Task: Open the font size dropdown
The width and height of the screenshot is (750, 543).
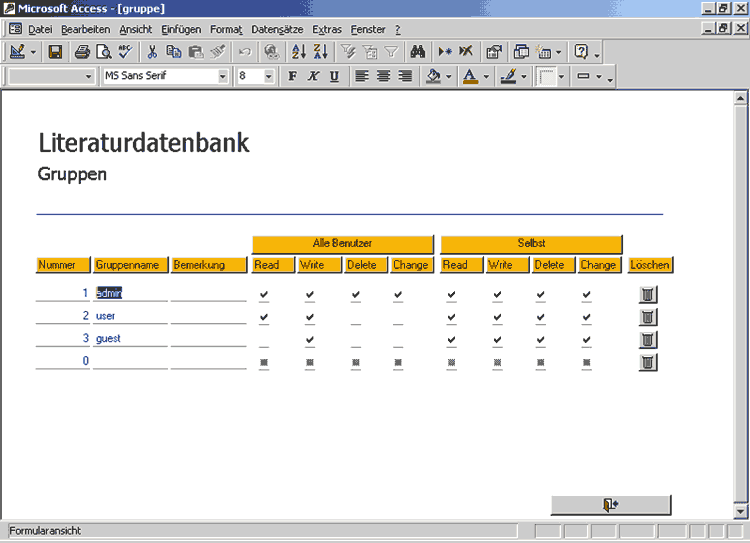Action: click(268, 76)
